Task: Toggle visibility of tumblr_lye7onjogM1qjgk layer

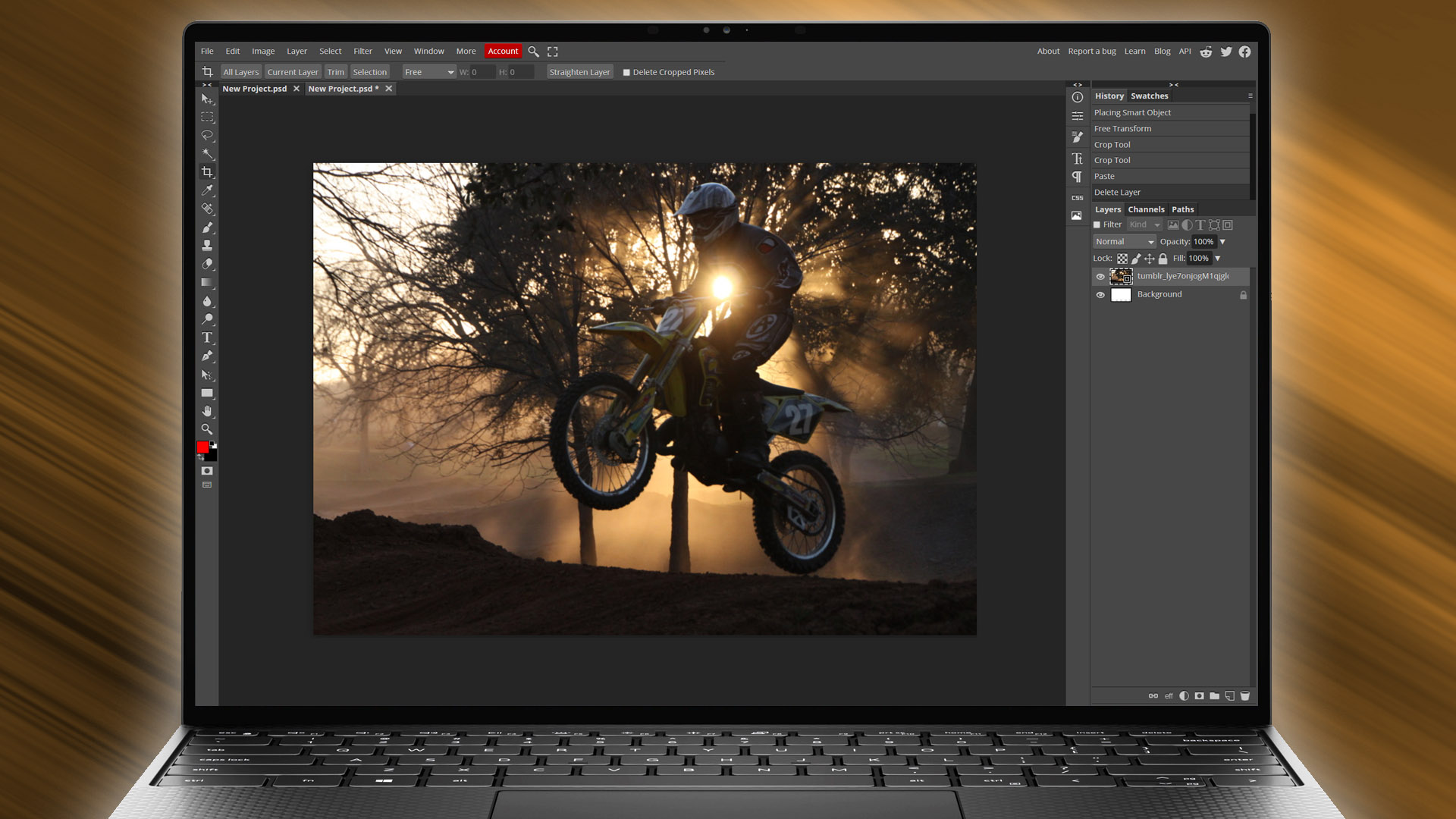Action: click(1100, 276)
